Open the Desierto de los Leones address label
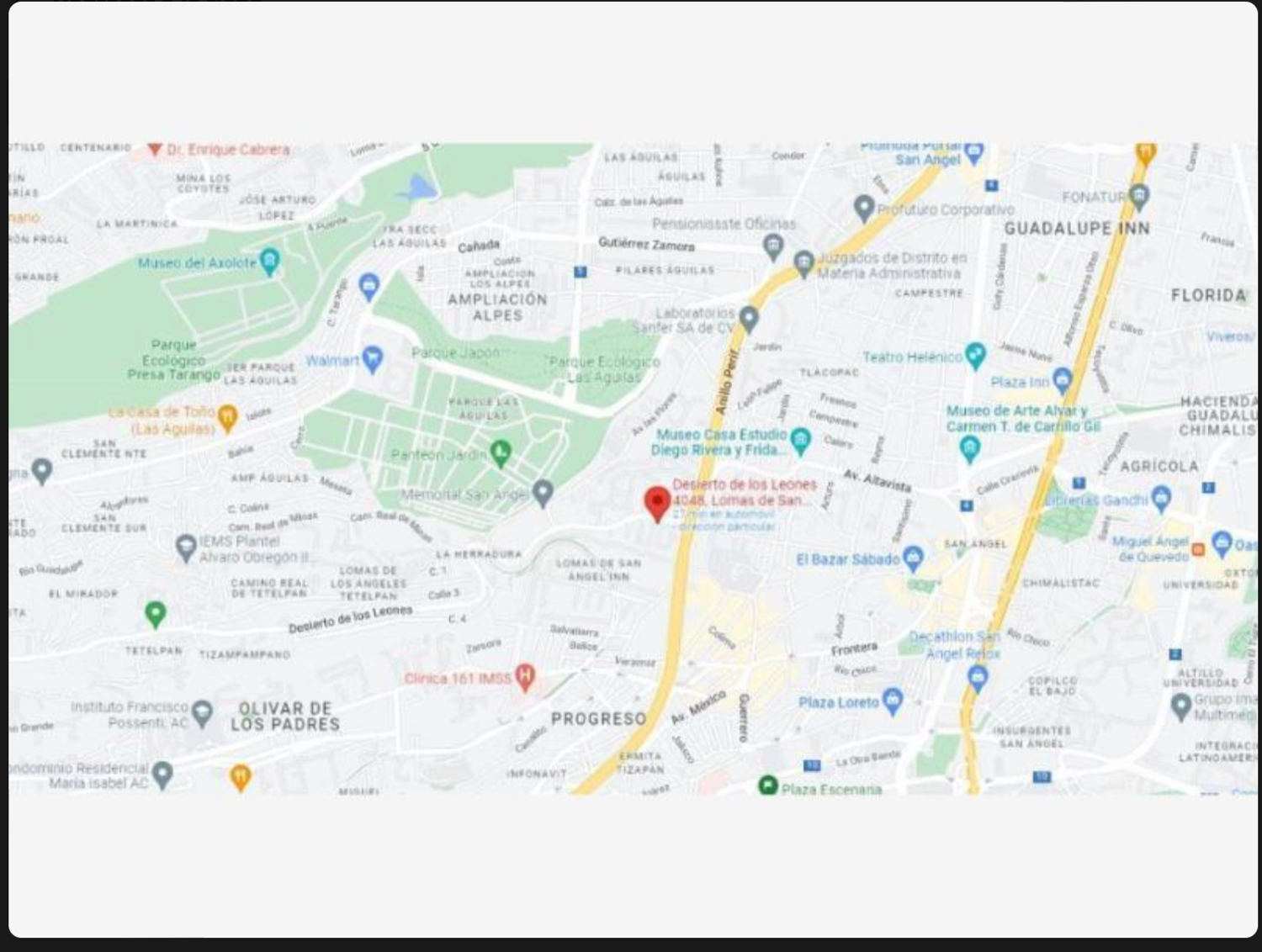This screenshot has width=1262, height=952. (x=745, y=492)
